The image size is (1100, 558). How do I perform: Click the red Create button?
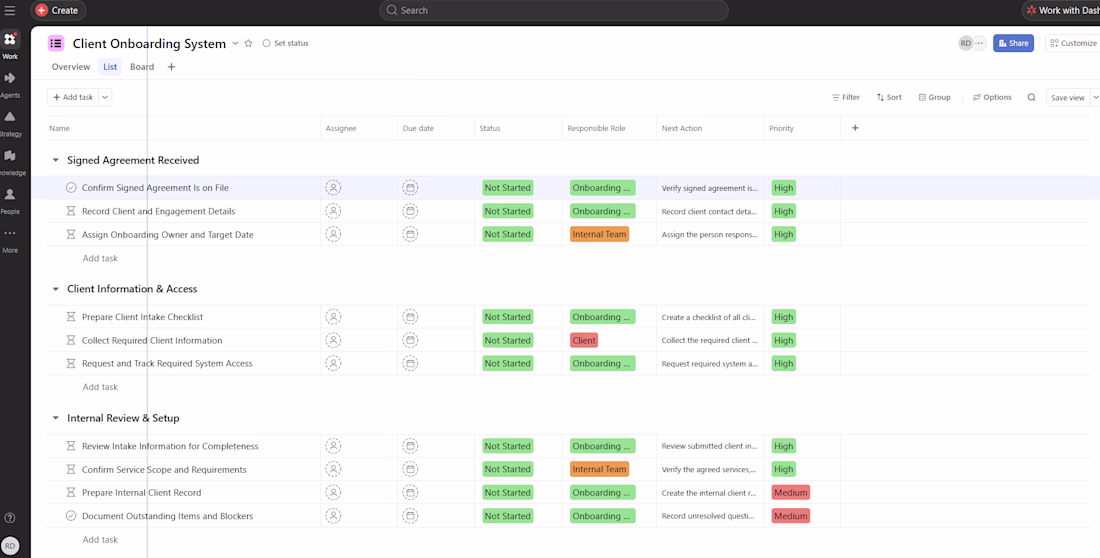[x=58, y=11]
